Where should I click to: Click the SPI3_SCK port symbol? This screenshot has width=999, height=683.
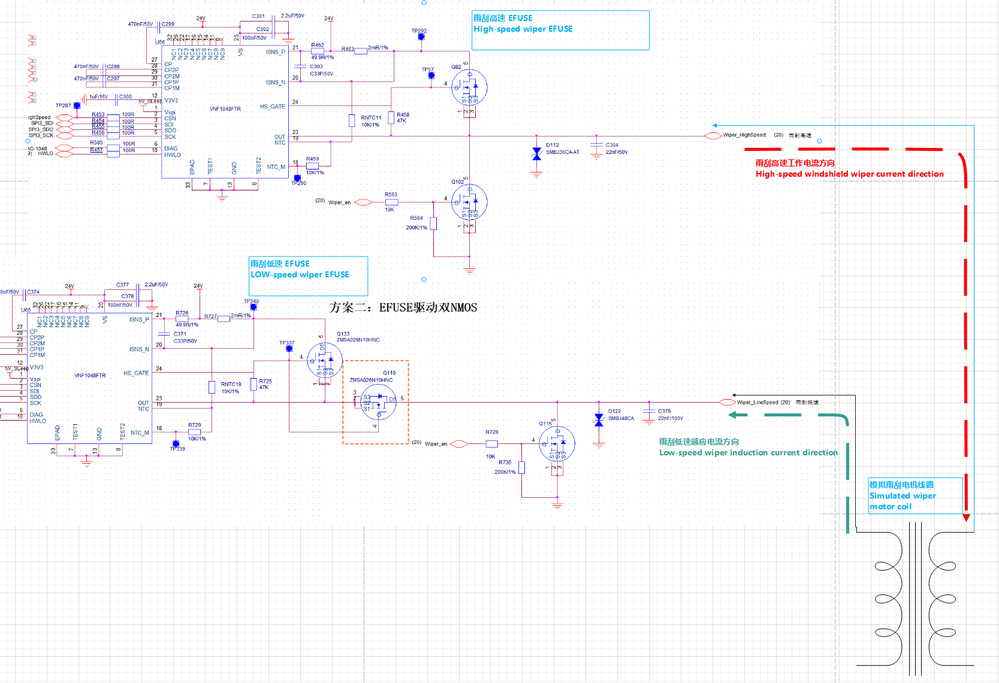[64, 135]
